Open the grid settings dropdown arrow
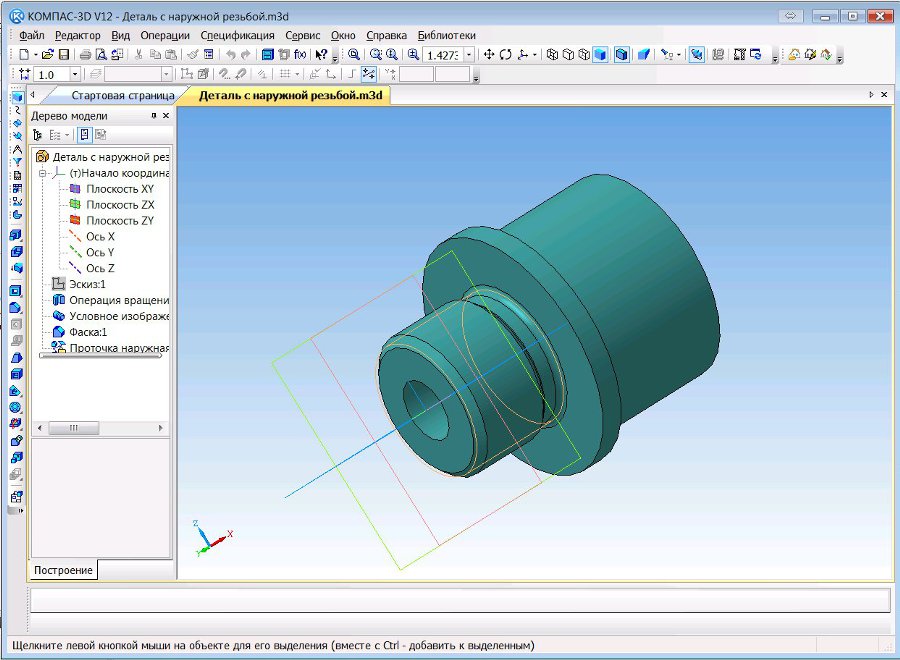 [297, 74]
